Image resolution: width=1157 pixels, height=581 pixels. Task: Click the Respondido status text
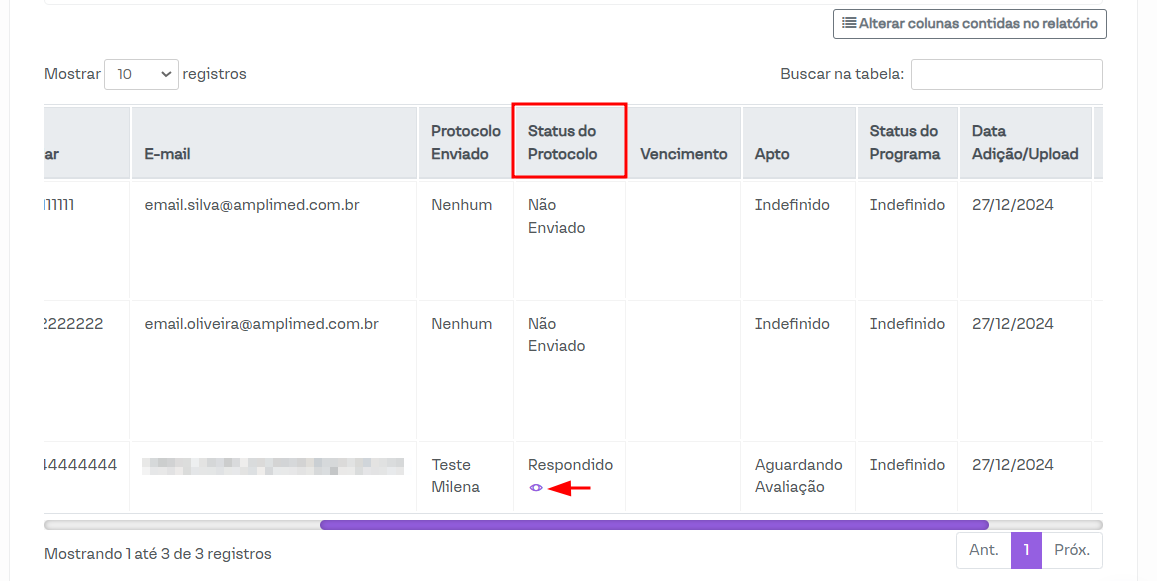tap(570, 465)
